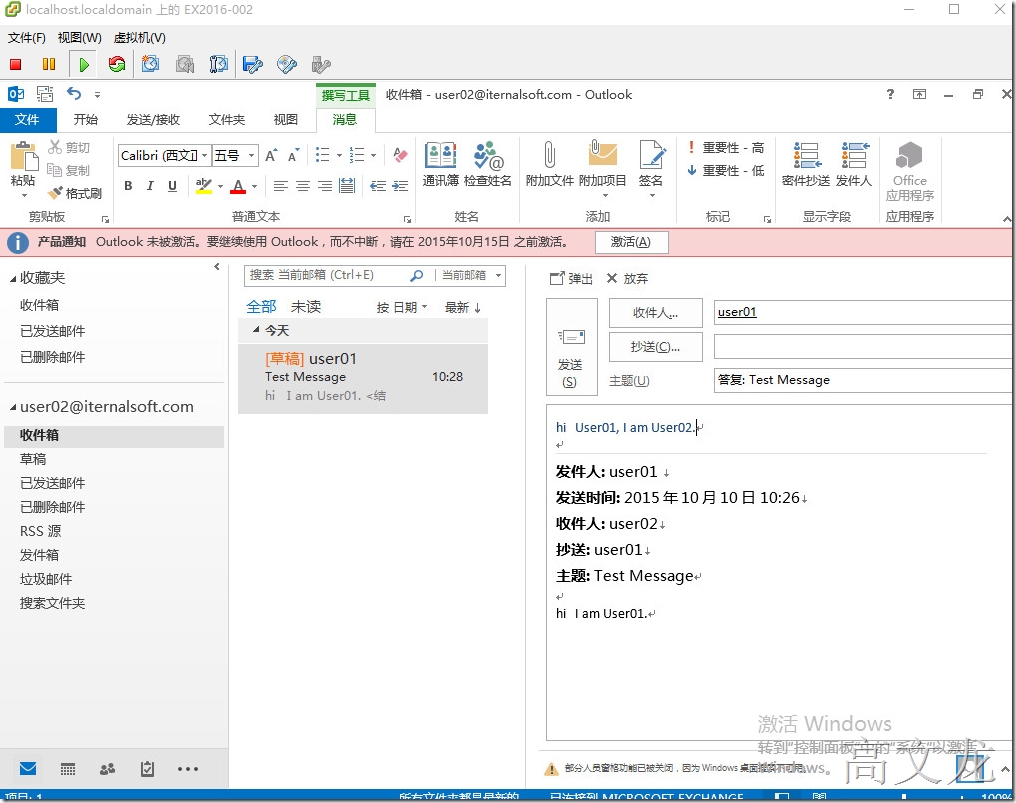Click the To (收件人...) button
1016x803 pixels.
tap(656, 314)
